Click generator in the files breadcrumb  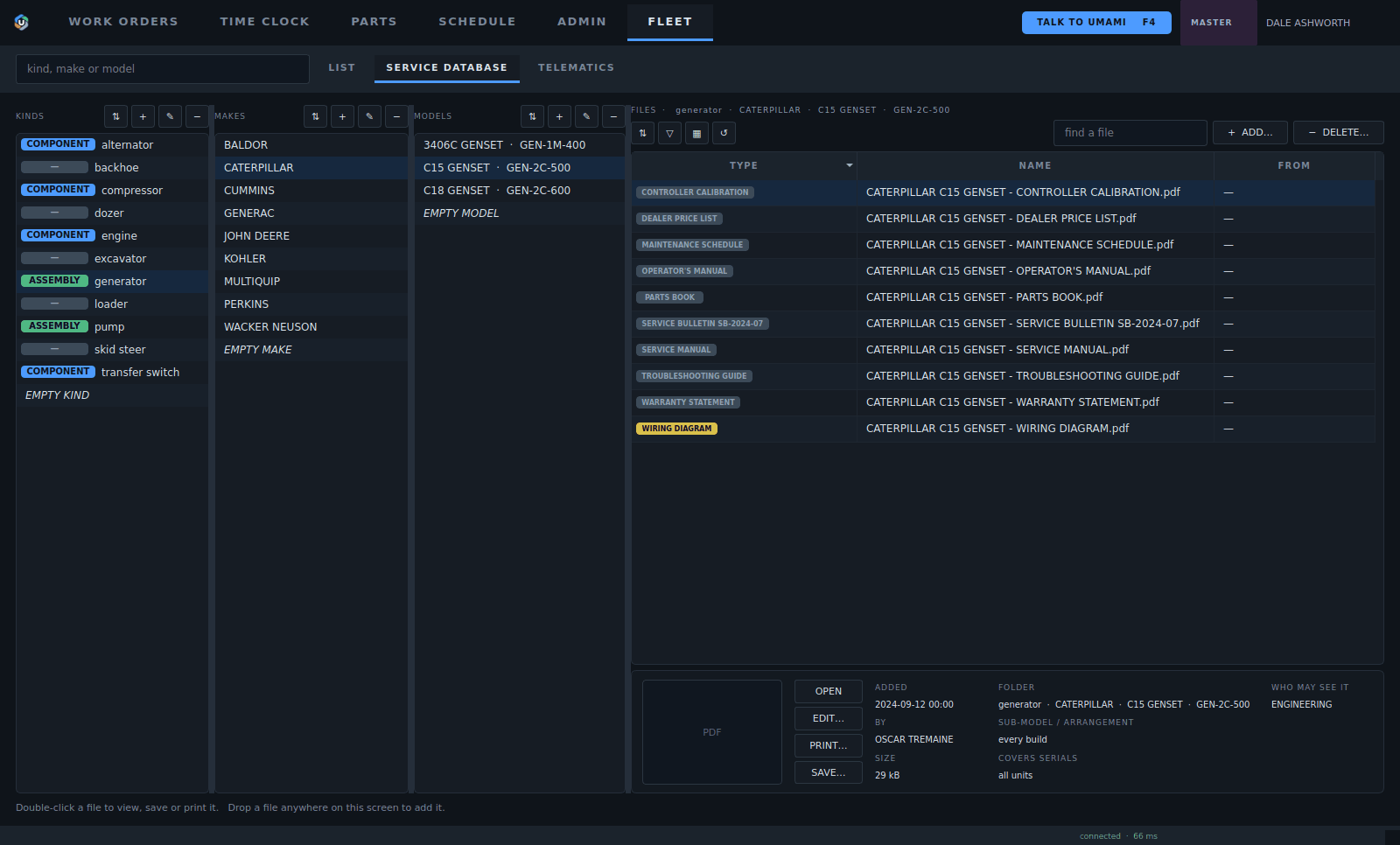tap(699, 110)
